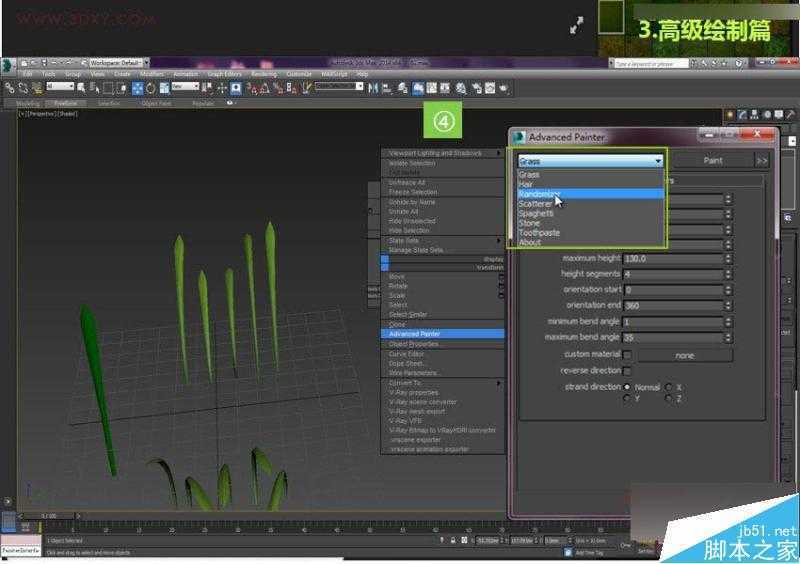This screenshot has width=800, height=564.
Task: Choose Randomizer from the brush type list
Action: pyautogui.click(x=539, y=194)
